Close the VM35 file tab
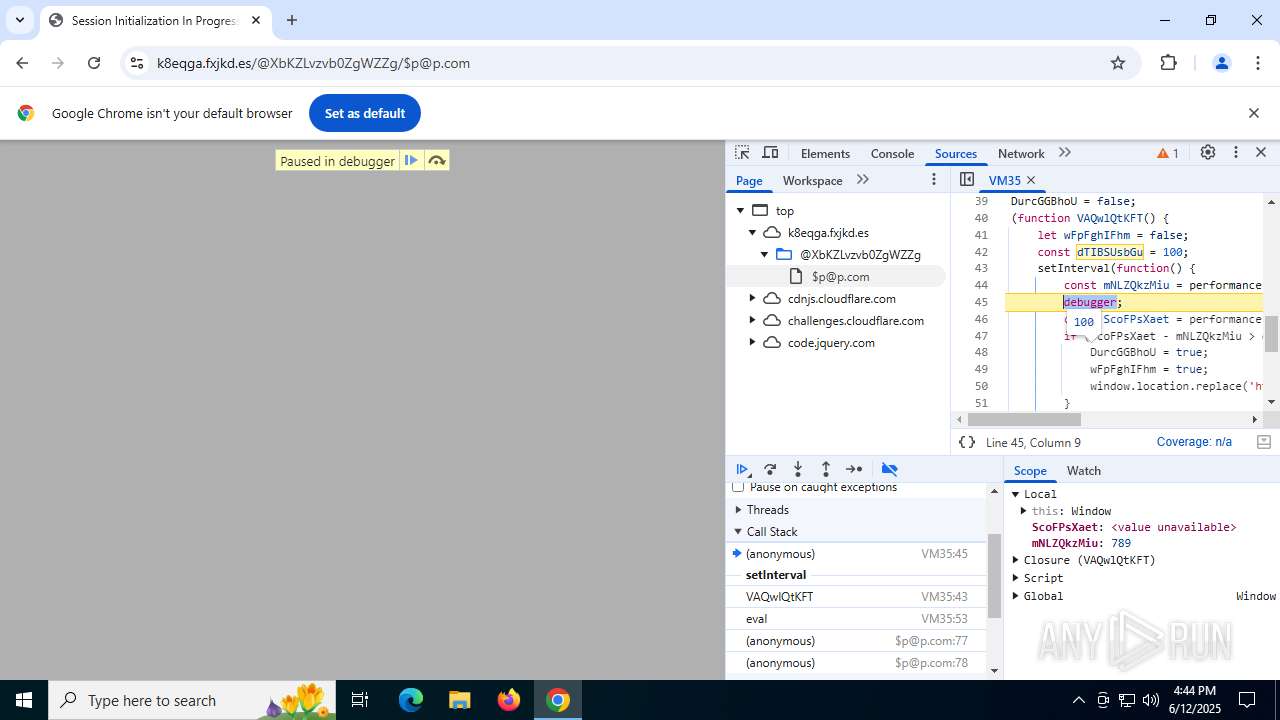Viewport: 1280px width, 720px height. (x=1031, y=180)
